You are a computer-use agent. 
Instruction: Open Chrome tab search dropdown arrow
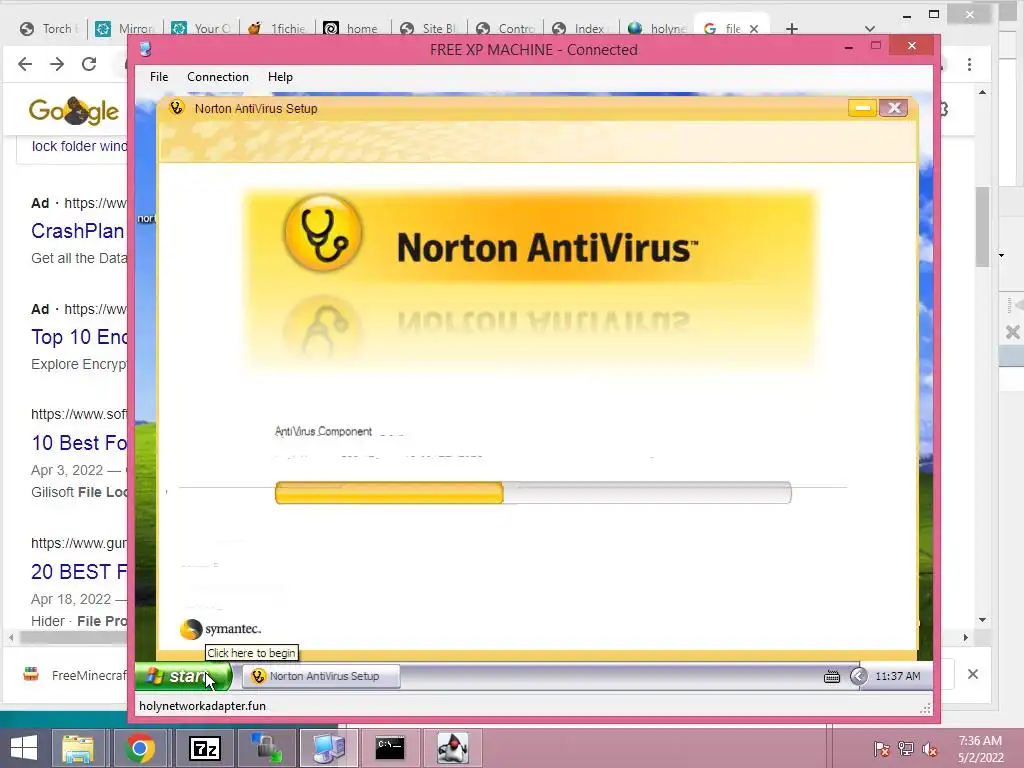[869, 29]
